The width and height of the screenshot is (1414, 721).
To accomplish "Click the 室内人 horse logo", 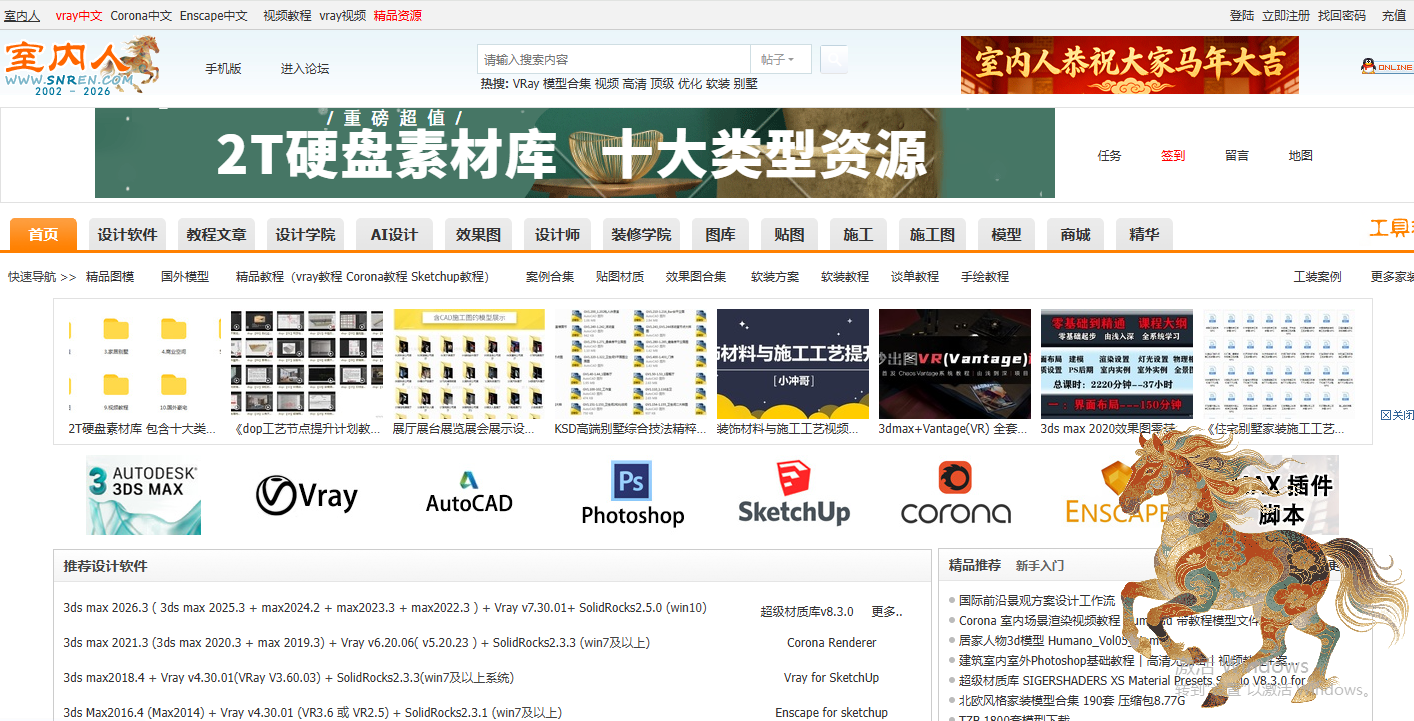I will (x=82, y=65).
